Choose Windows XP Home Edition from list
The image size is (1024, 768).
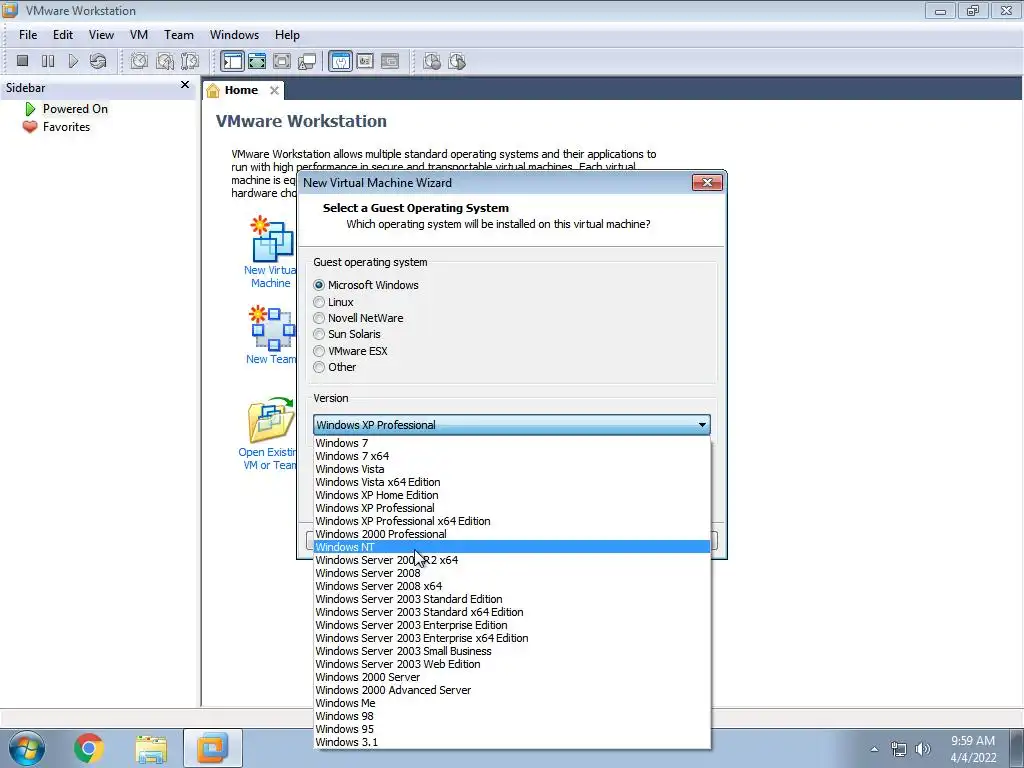pos(512,495)
